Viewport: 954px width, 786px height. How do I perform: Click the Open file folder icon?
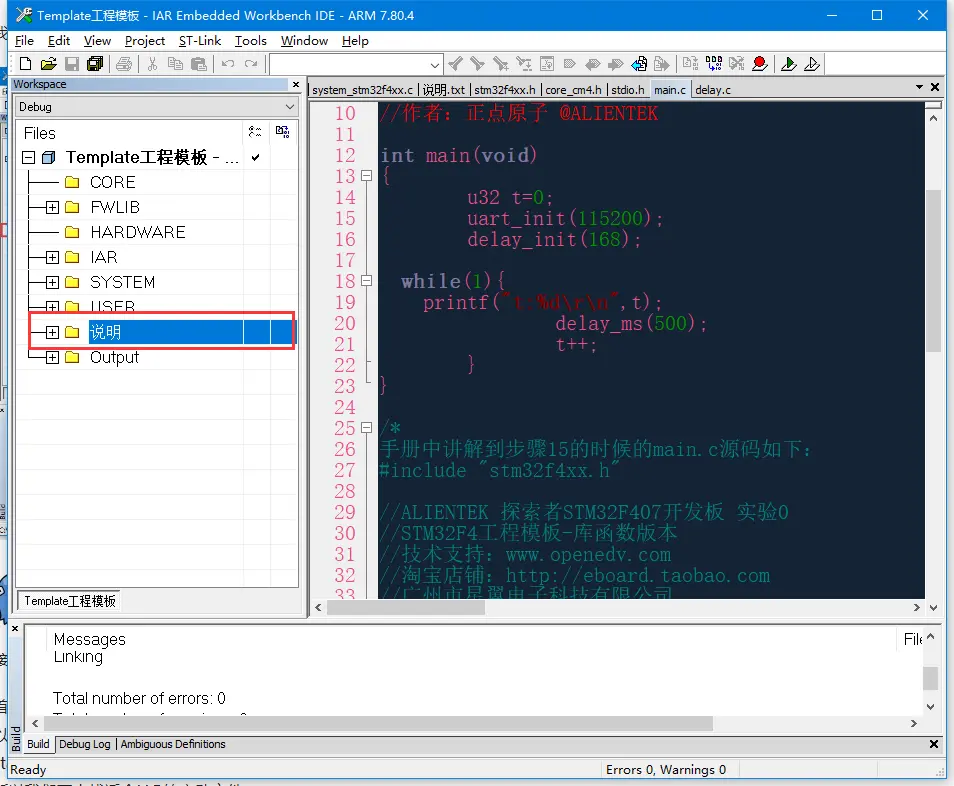48,64
